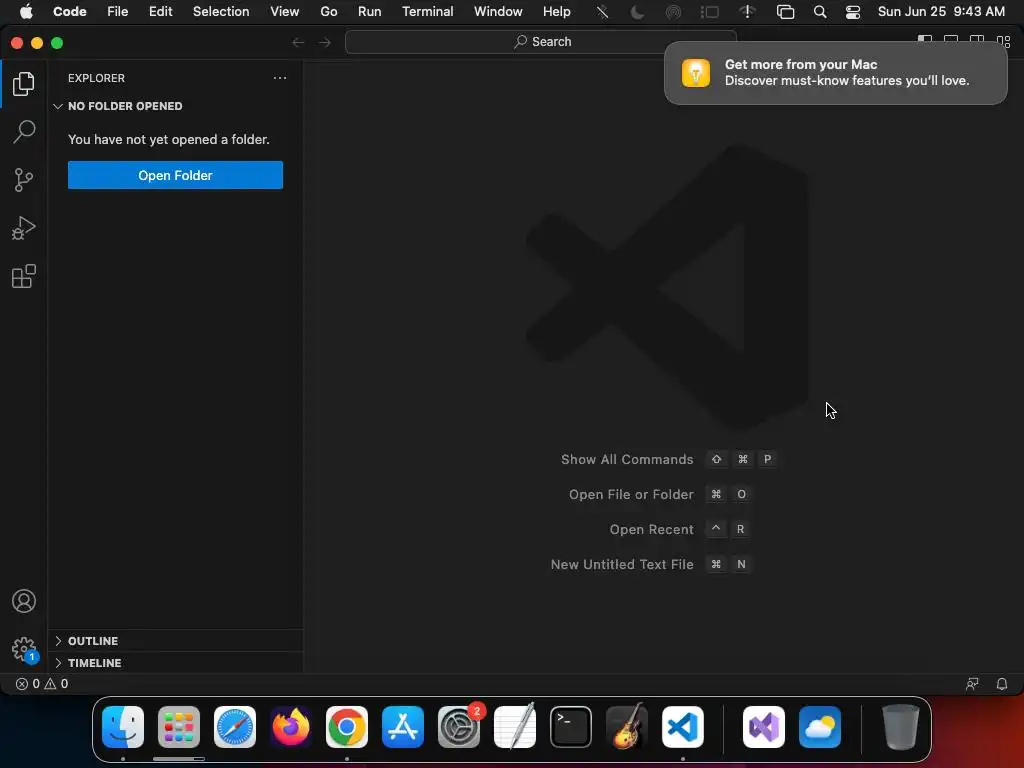Open the Selection menu
This screenshot has width=1024, height=768.
coord(221,11)
